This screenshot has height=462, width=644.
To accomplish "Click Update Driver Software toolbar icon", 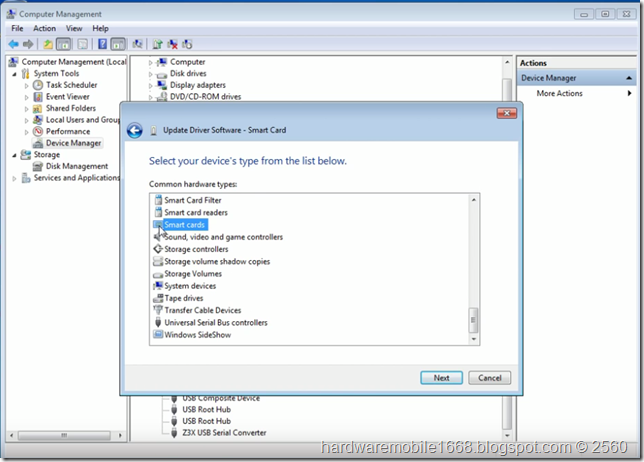I will coord(157,44).
